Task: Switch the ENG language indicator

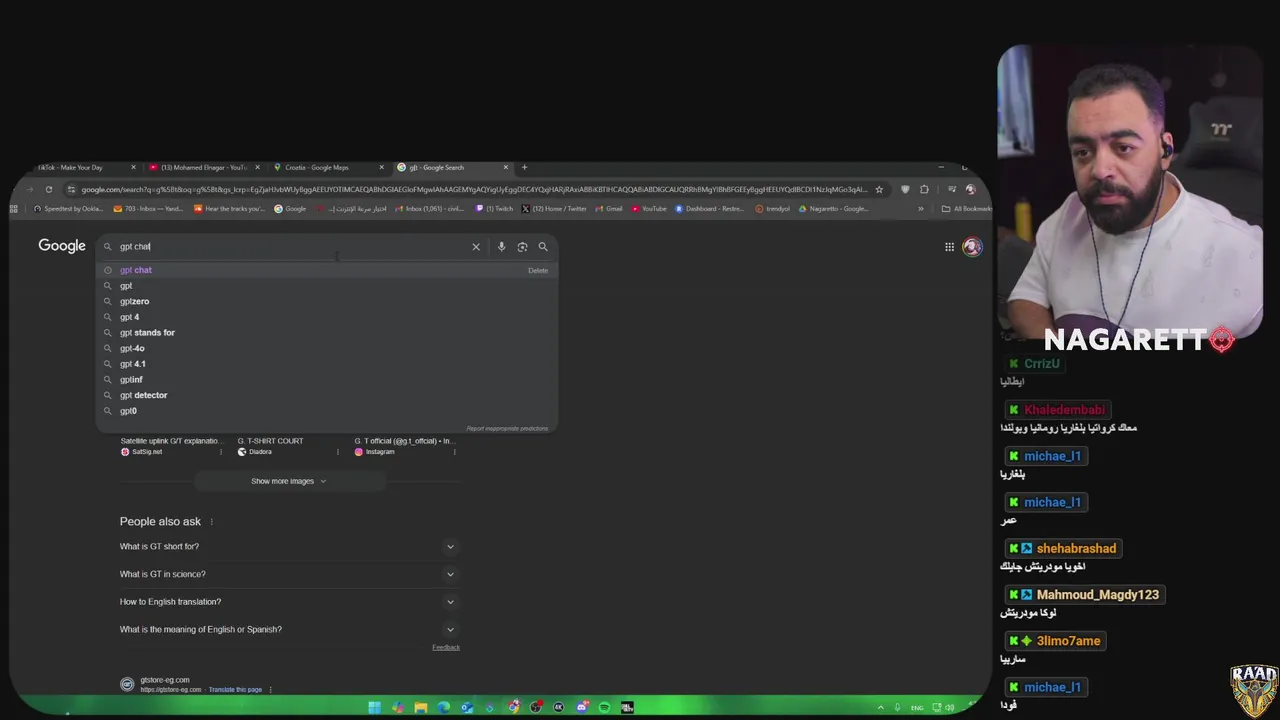Action: 917,707
